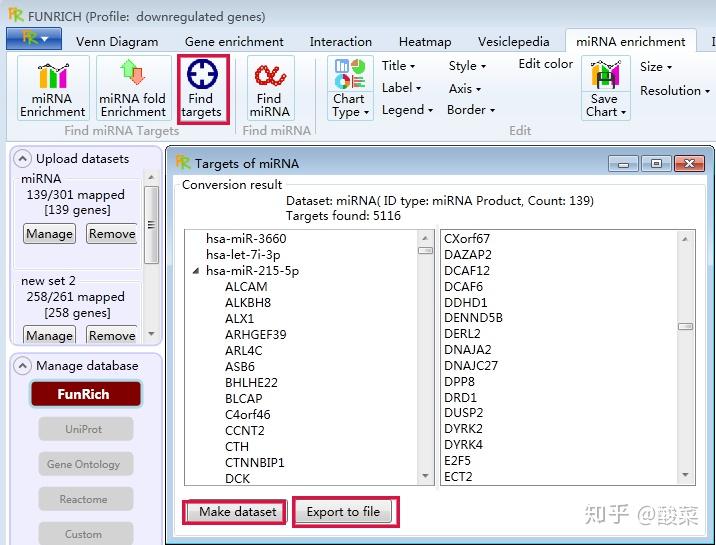Viewport: 716px width, 545px height.
Task: Select the Custom database button
Action: (x=86, y=534)
